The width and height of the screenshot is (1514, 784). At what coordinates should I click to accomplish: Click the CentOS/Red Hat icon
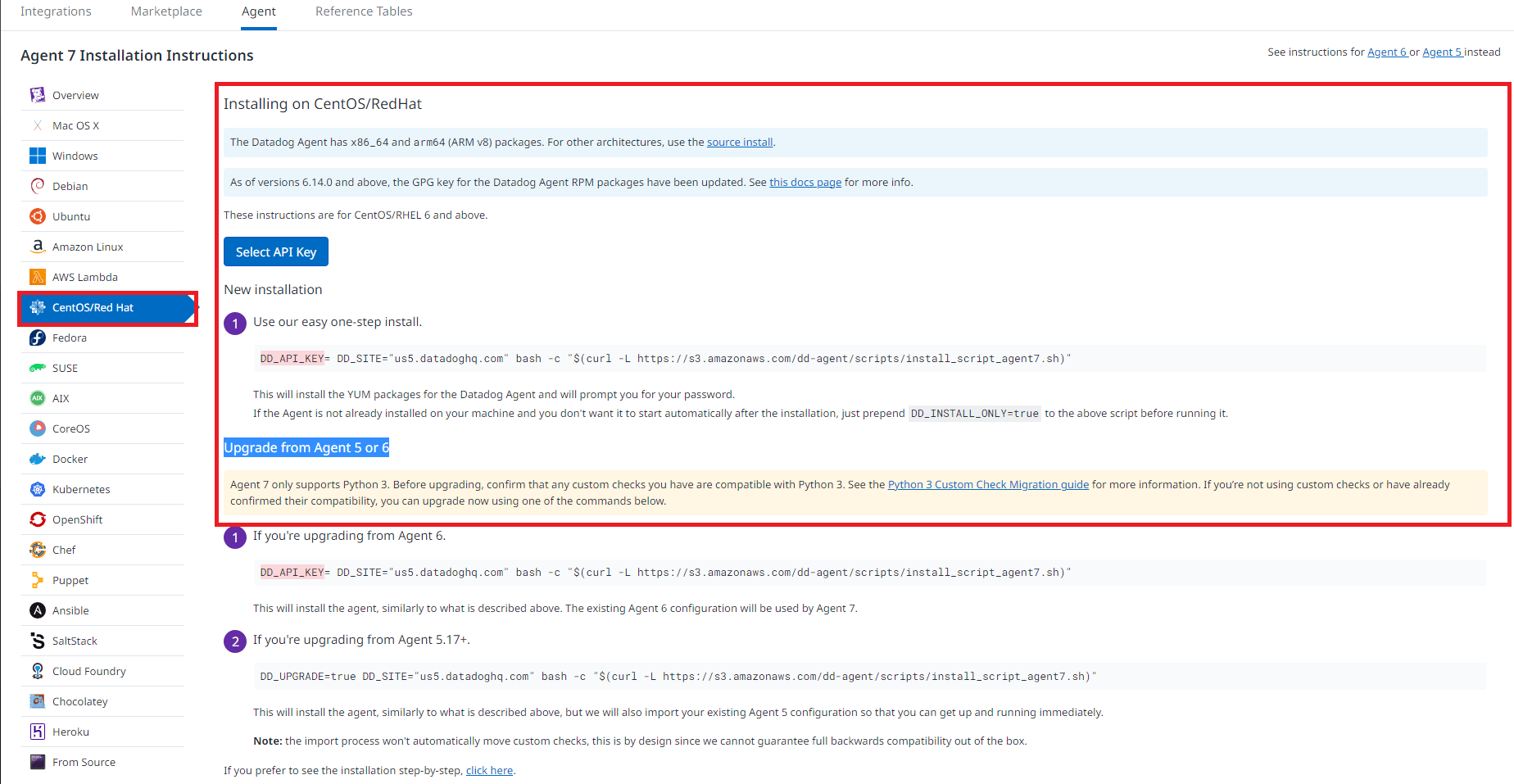pos(38,307)
